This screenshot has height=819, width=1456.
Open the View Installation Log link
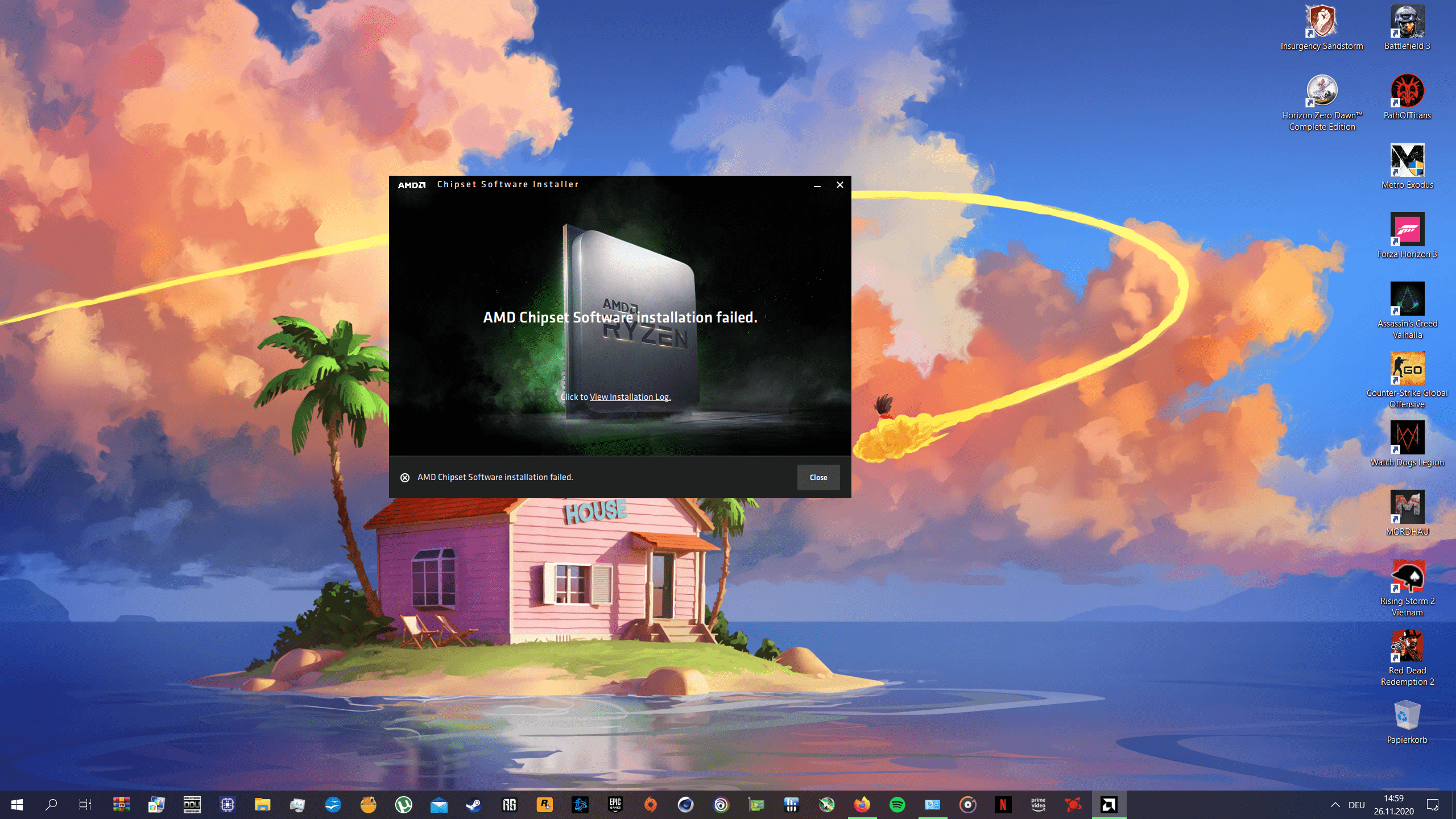click(630, 397)
